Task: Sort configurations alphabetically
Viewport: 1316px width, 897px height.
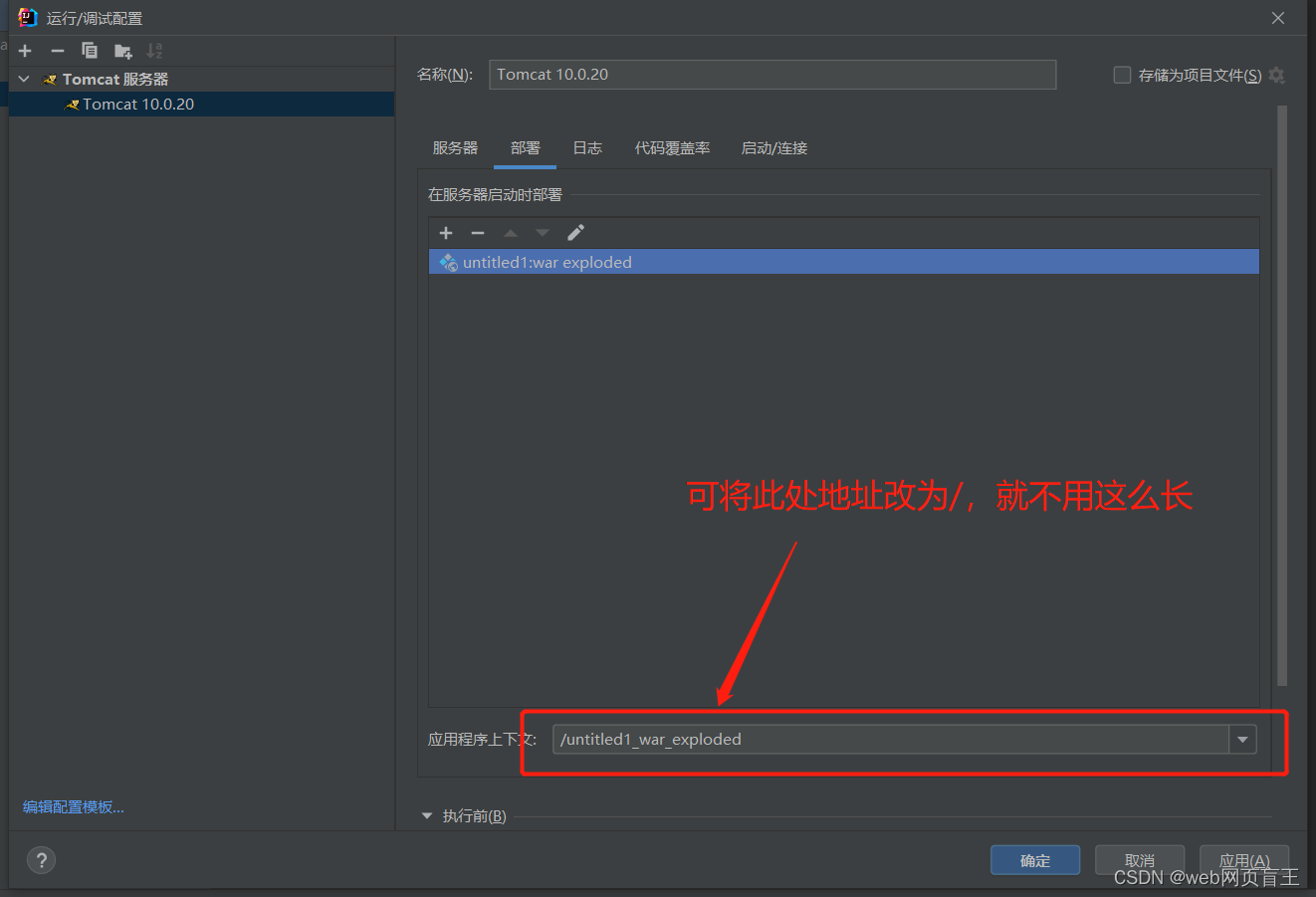Action: tap(154, 51)
